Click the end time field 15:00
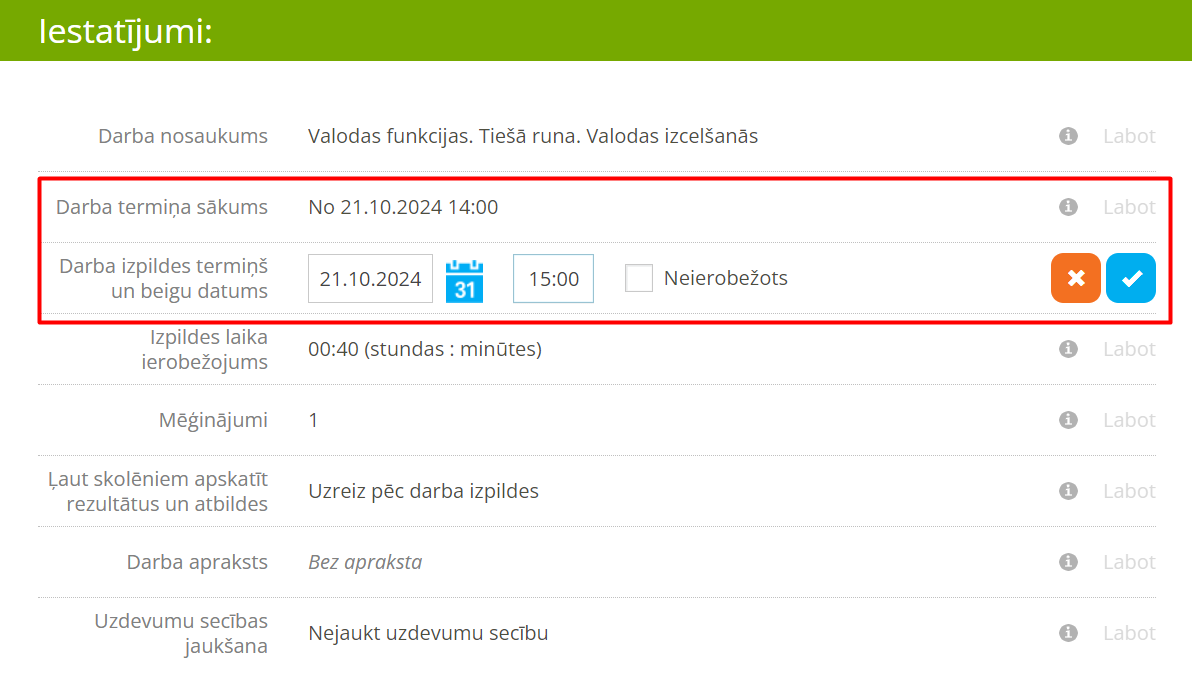The width and height of the screenshot is (1192, 695). [x=553, y=279]
